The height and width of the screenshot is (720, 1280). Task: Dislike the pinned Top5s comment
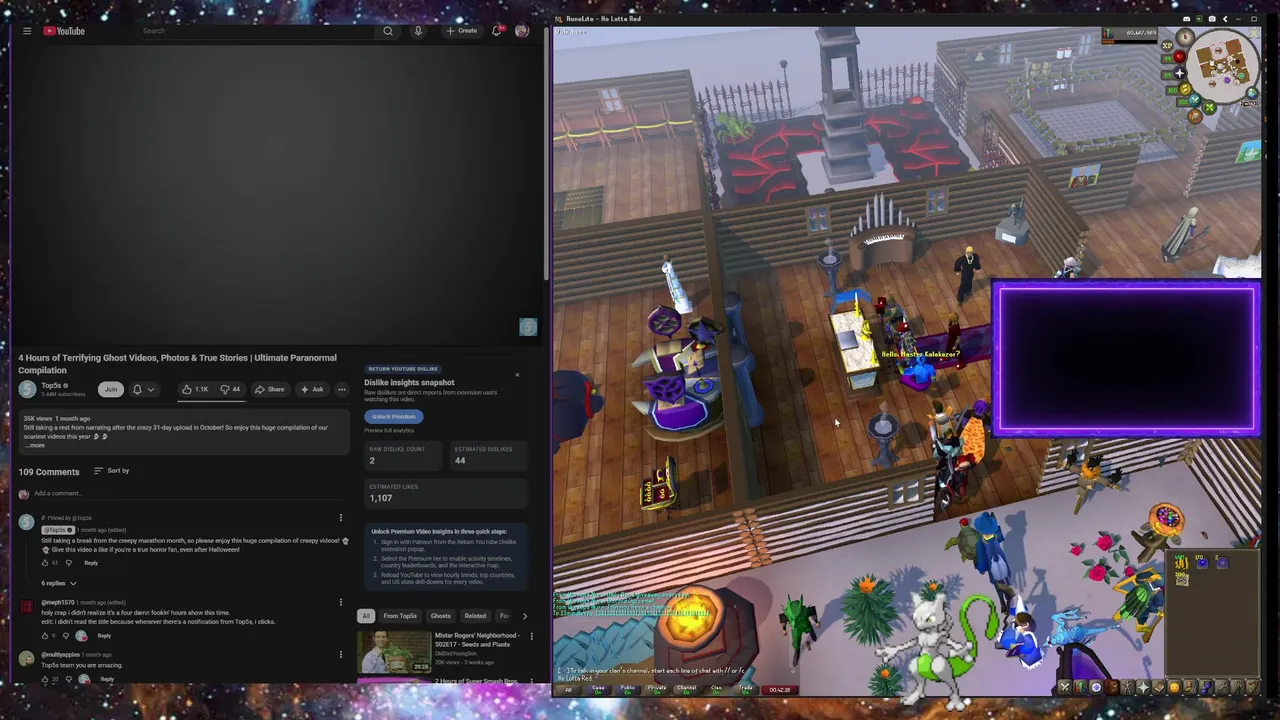pos(69,563)
